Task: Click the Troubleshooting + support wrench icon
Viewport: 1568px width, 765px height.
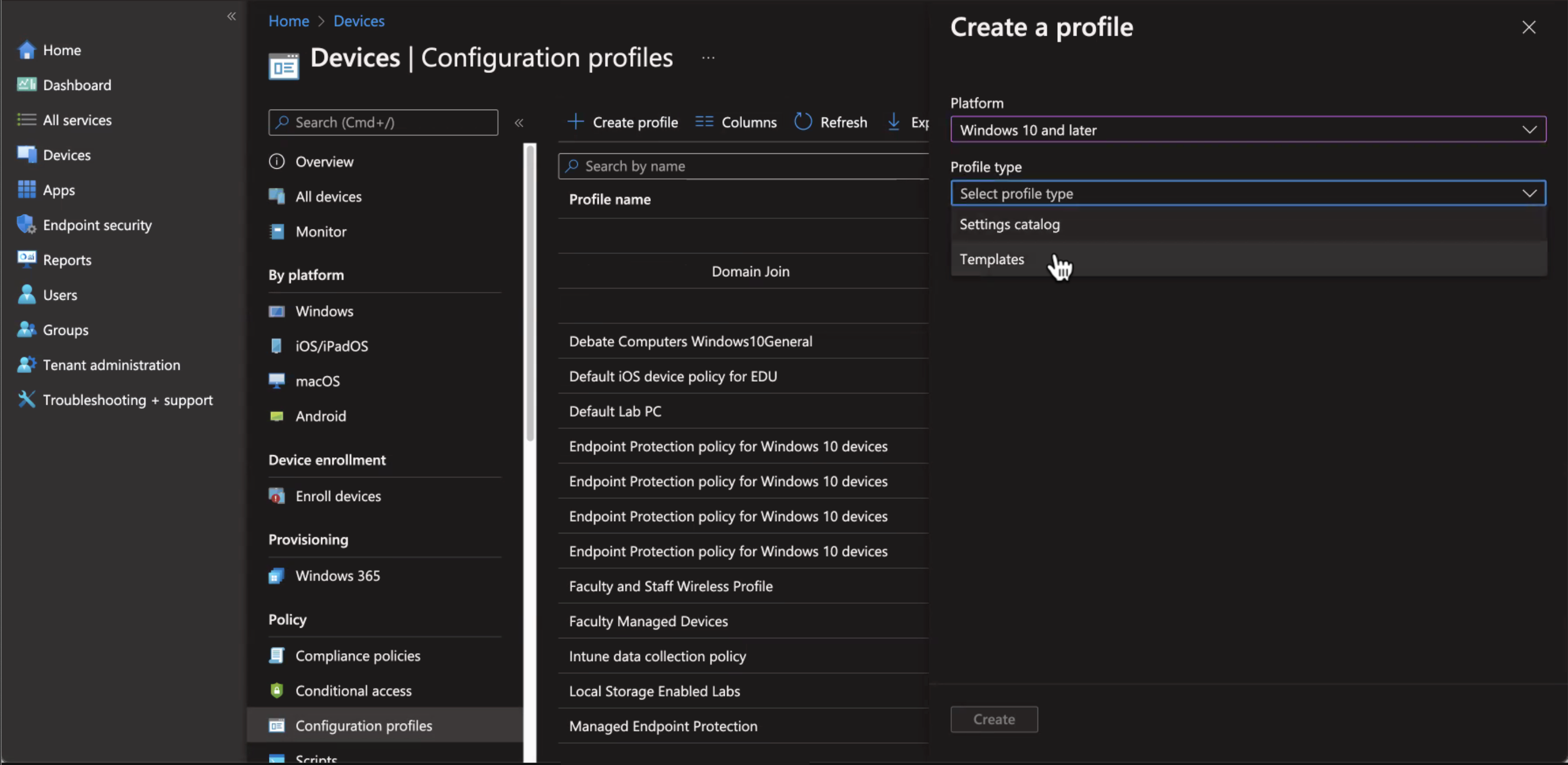Action: pos(26,399)
